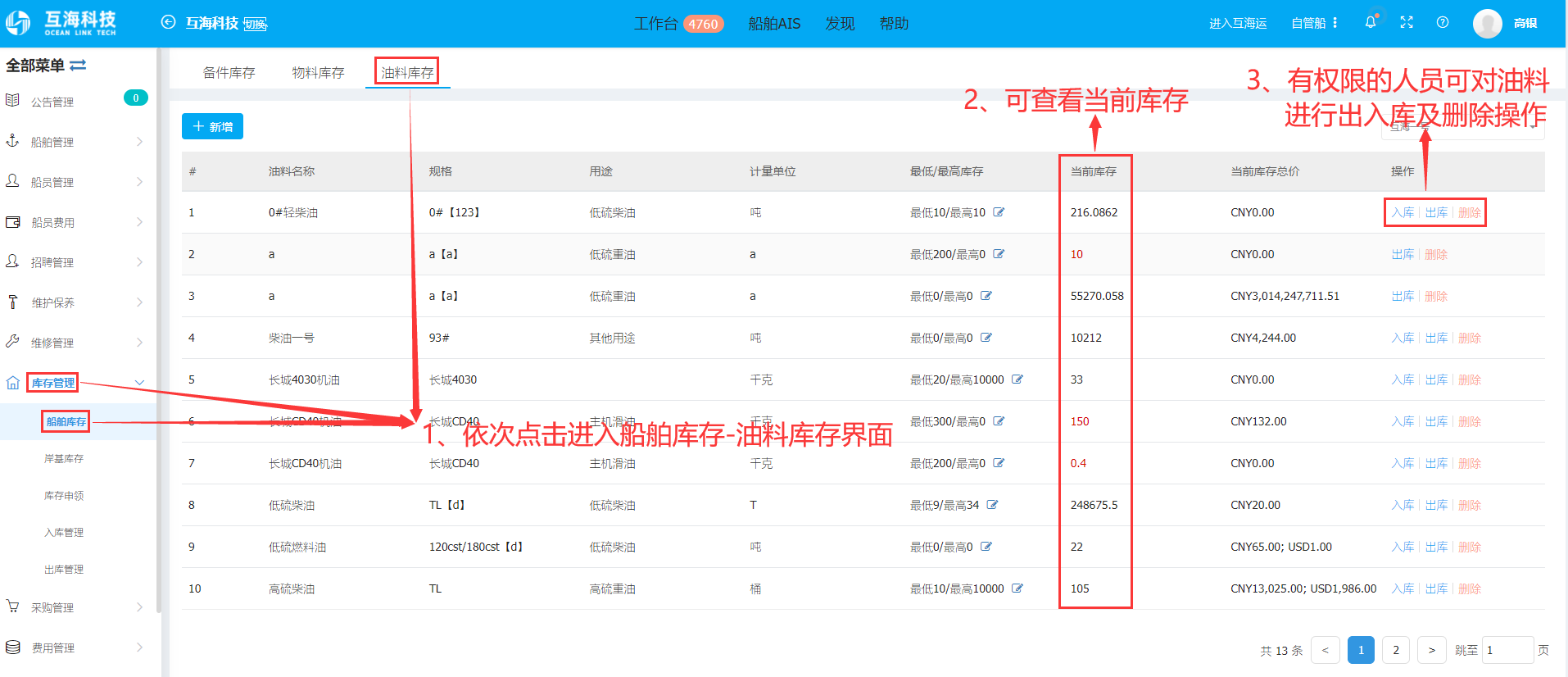Switch to the 物料库存 tab

[319, 73]
